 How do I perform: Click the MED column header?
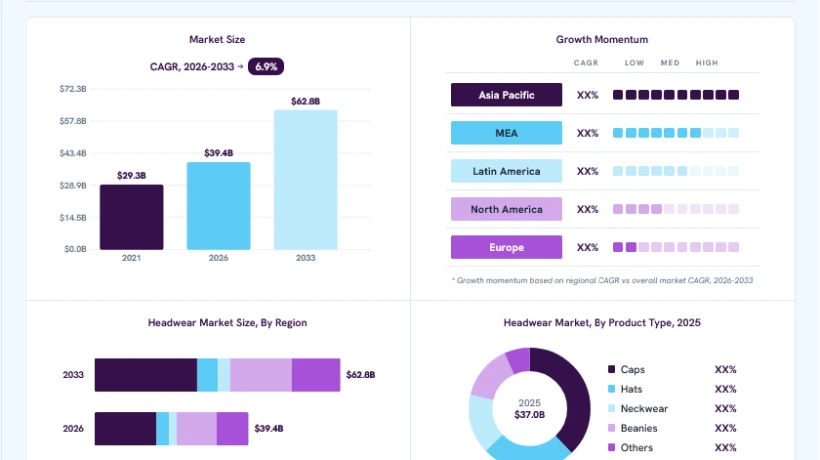pos(670,63)
